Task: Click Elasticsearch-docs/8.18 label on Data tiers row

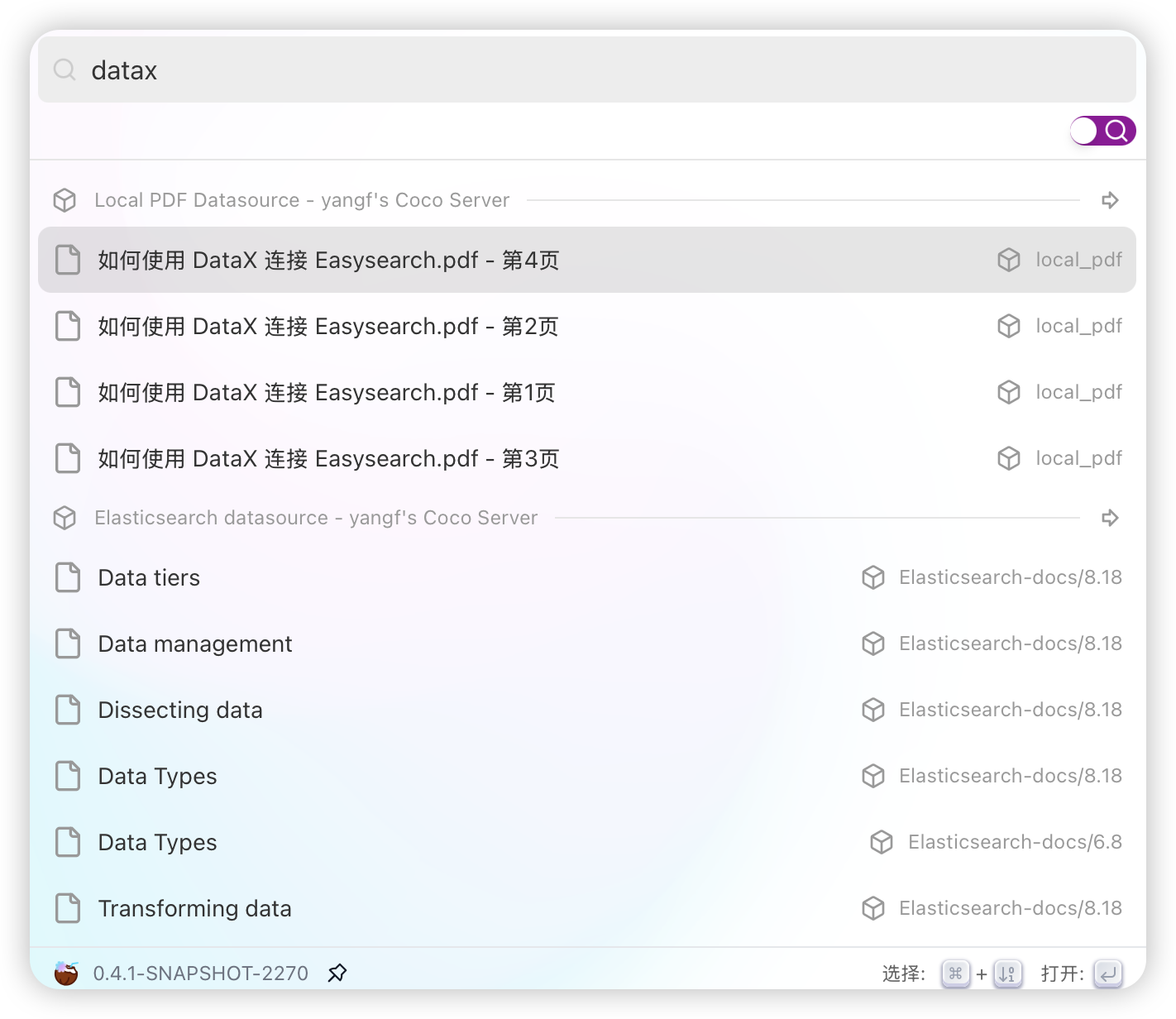Action: 1011,577
